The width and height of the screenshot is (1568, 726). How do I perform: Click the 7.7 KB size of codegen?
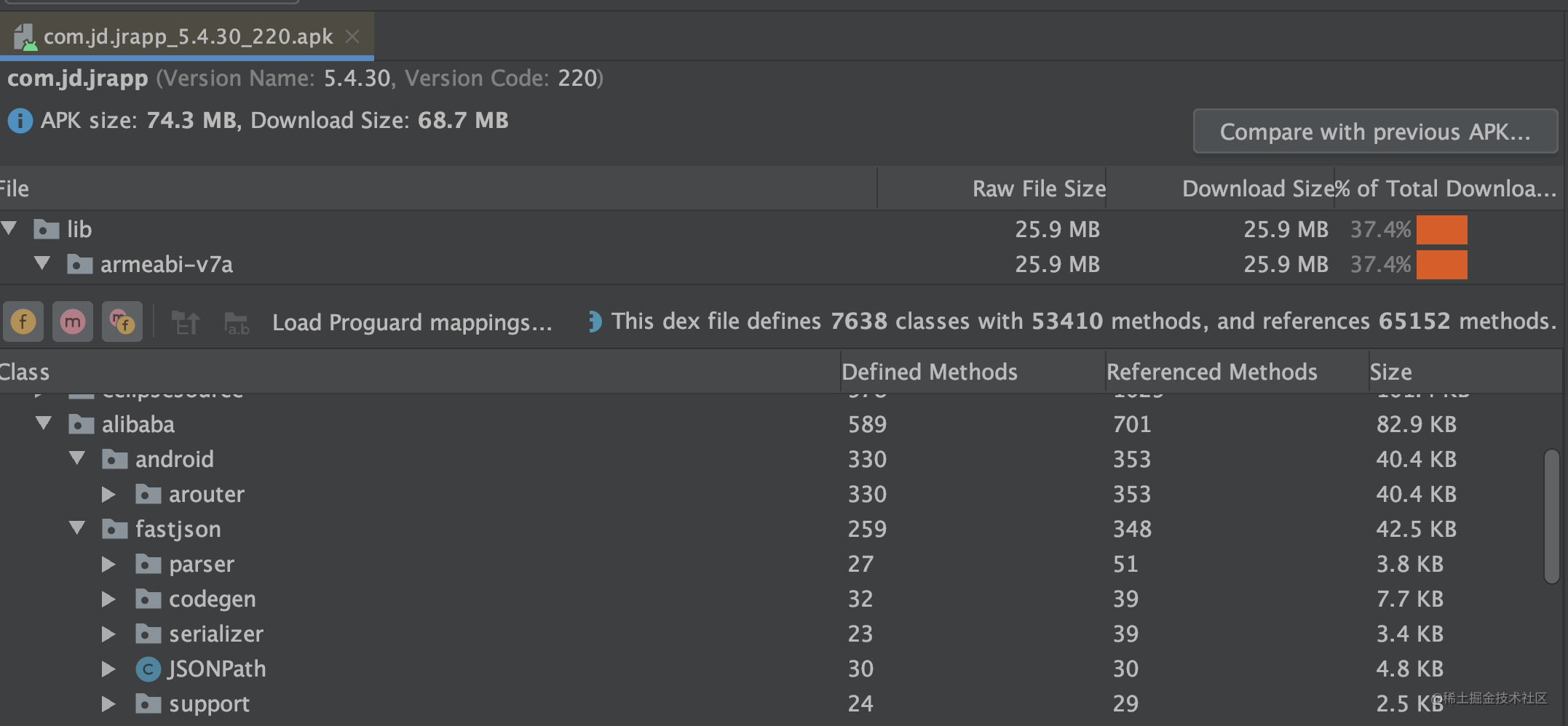pyautogui.click(x=1409, y=599)
